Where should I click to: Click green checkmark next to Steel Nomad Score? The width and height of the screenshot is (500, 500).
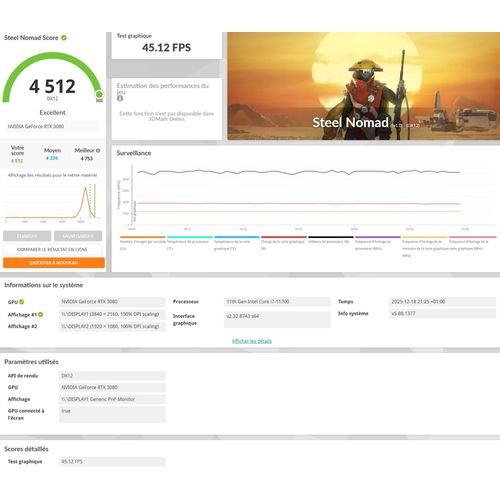(64, 38)
